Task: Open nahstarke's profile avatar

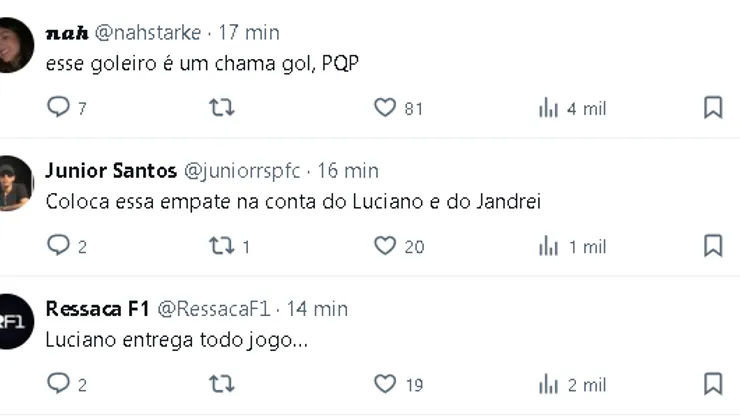Action: (14, 46)
